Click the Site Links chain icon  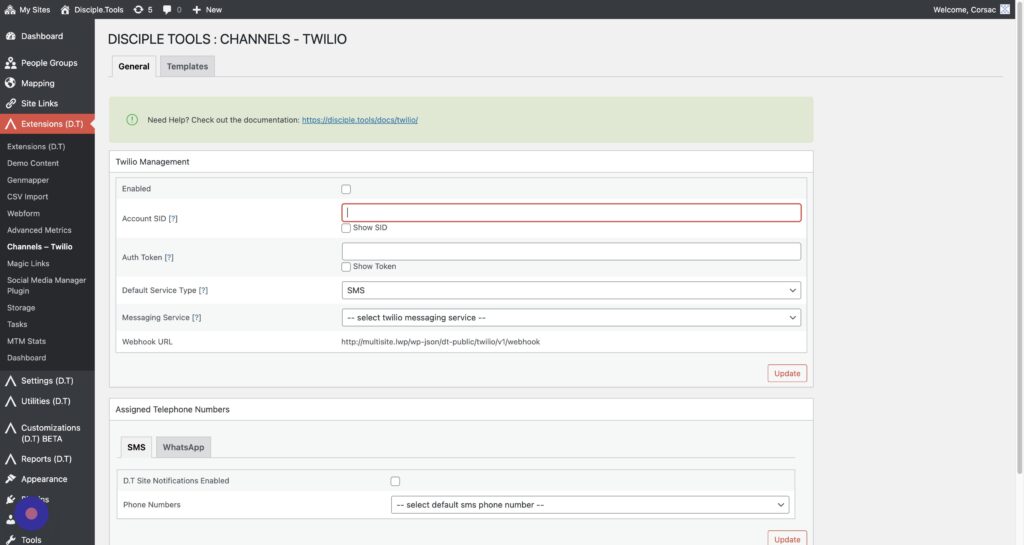(10, 103)
